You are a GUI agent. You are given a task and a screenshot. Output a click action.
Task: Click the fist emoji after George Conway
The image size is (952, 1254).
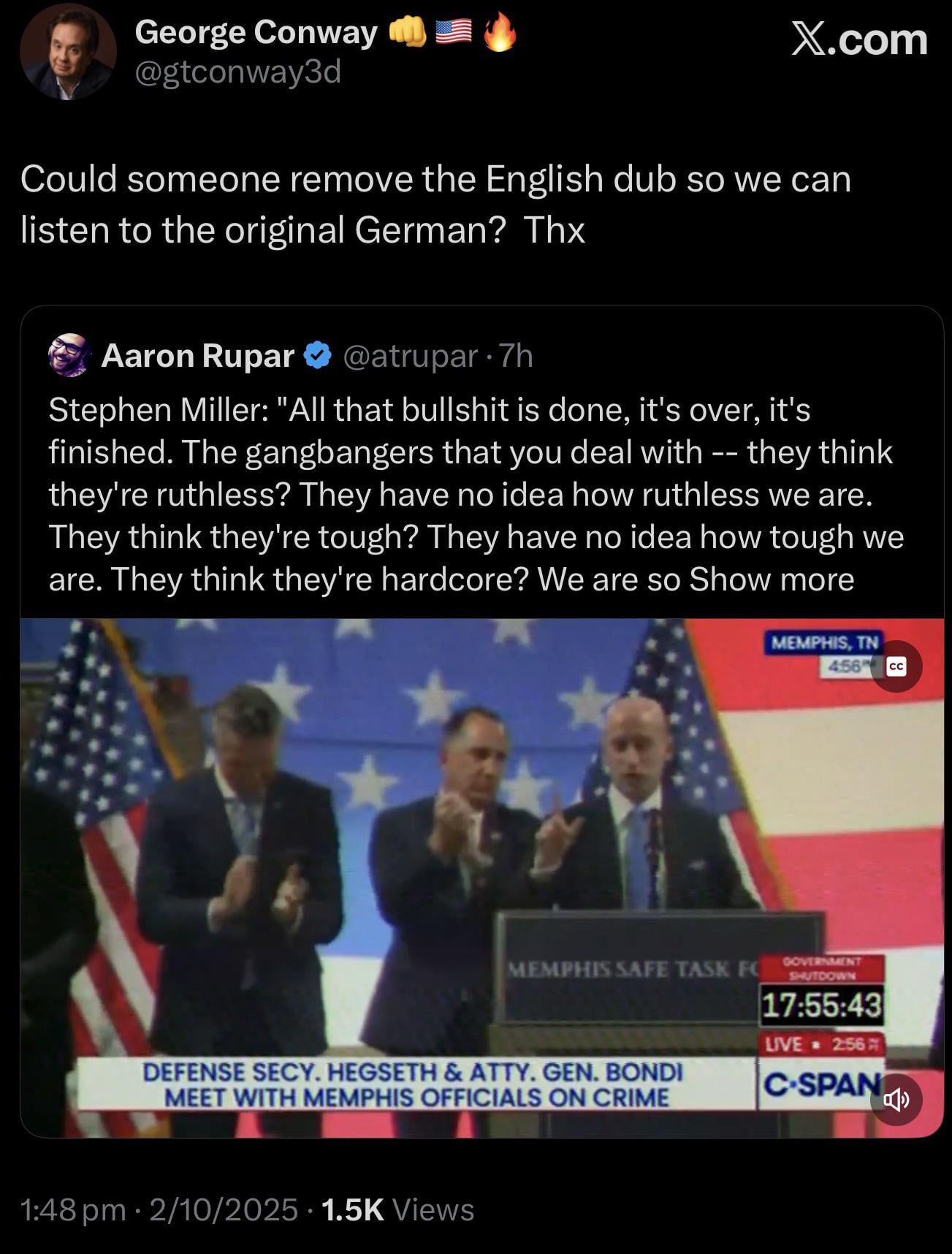click(408, 33)
